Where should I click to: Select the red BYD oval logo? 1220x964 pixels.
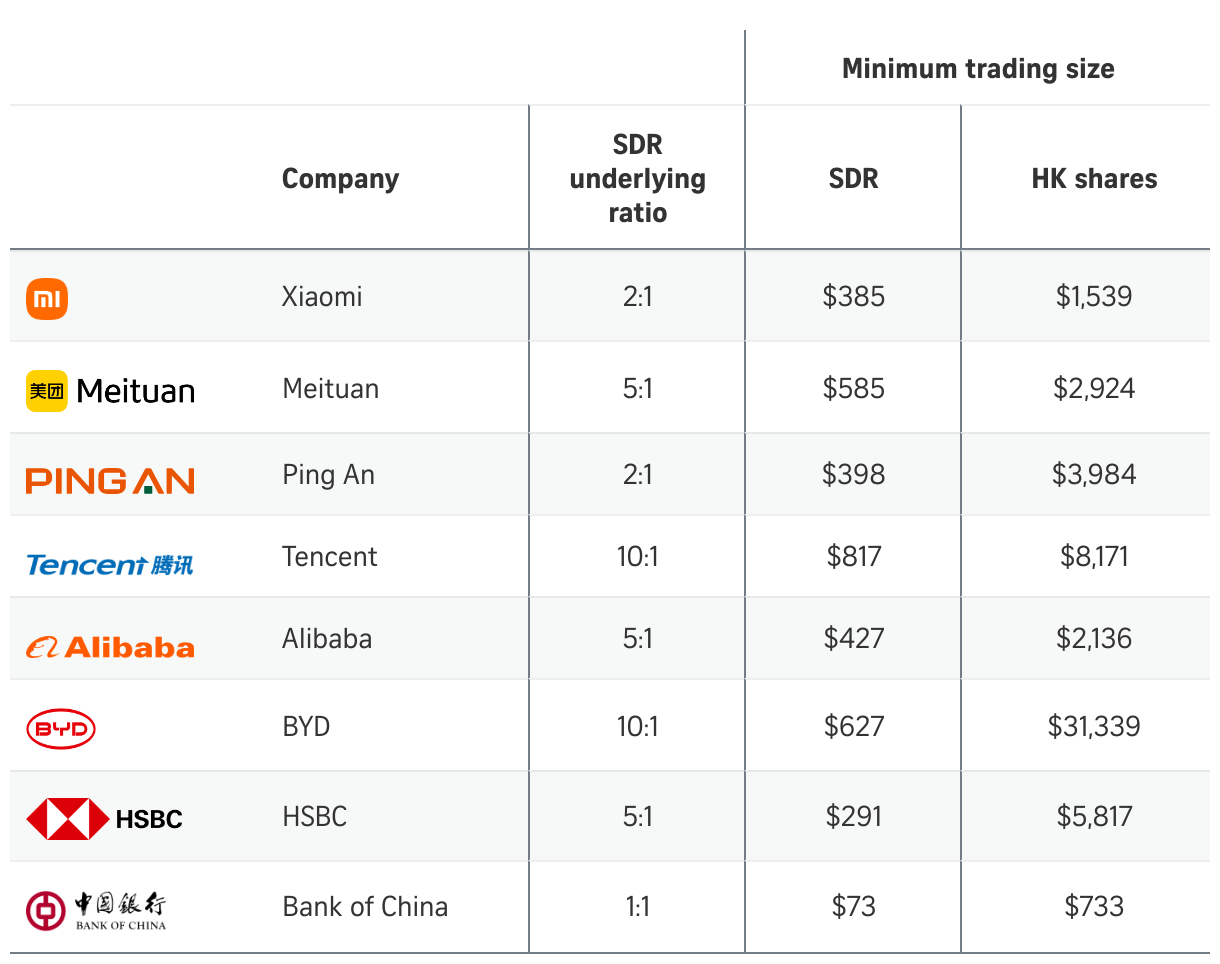61,730
